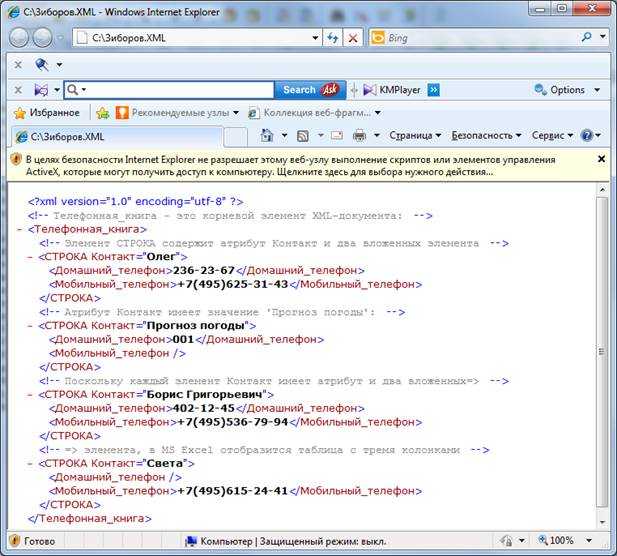Click the pin toolbar icon

(x=42, y=64)
